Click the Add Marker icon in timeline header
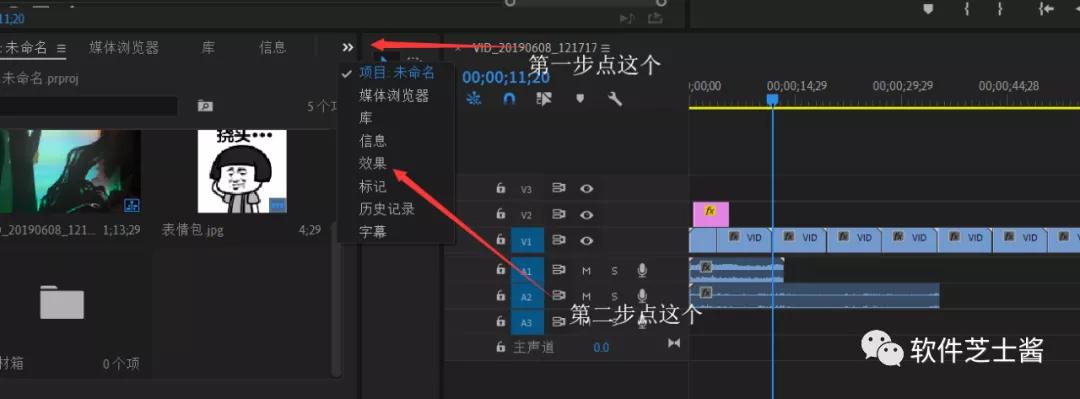The width and height of the screenshot is (1080, 399). click(x=580, y=99)
